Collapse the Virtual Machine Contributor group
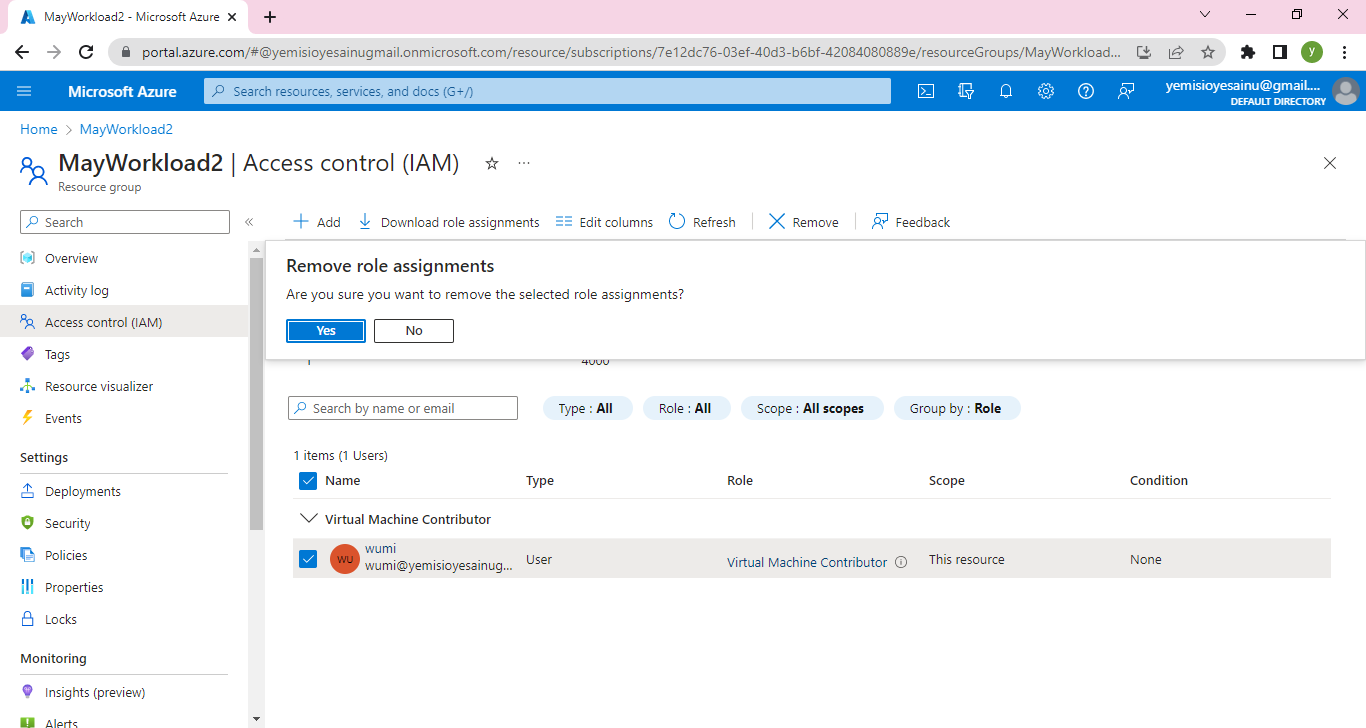Screen dimensions: 1366x728 pos(308,519)
